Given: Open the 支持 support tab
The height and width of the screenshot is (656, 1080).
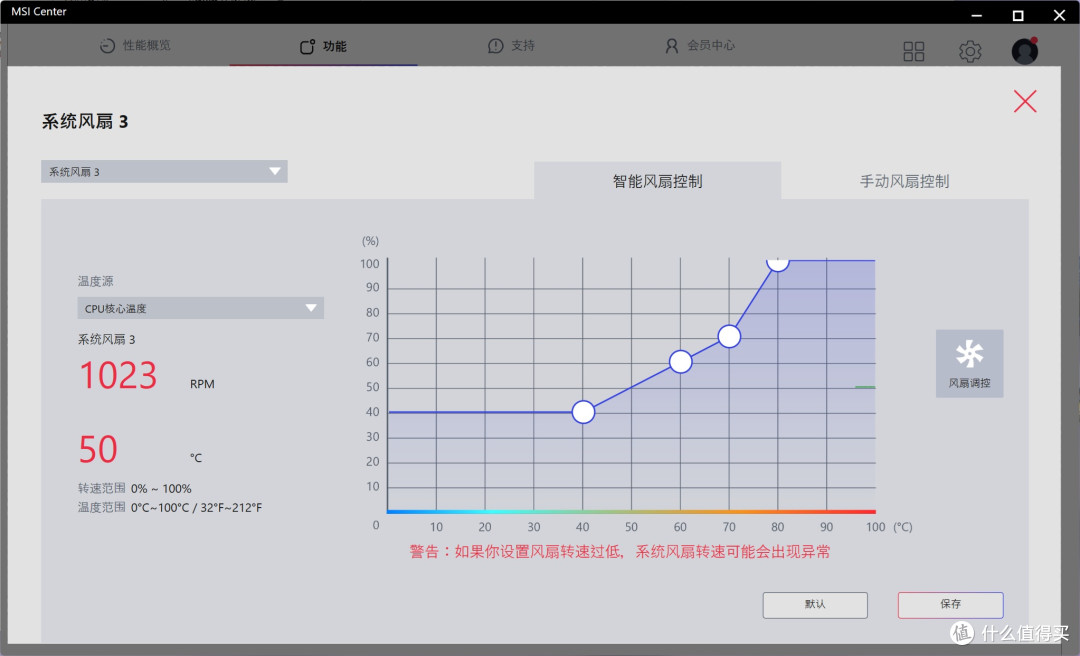Looking at the screenshot, I should click(x=511, y=45).
